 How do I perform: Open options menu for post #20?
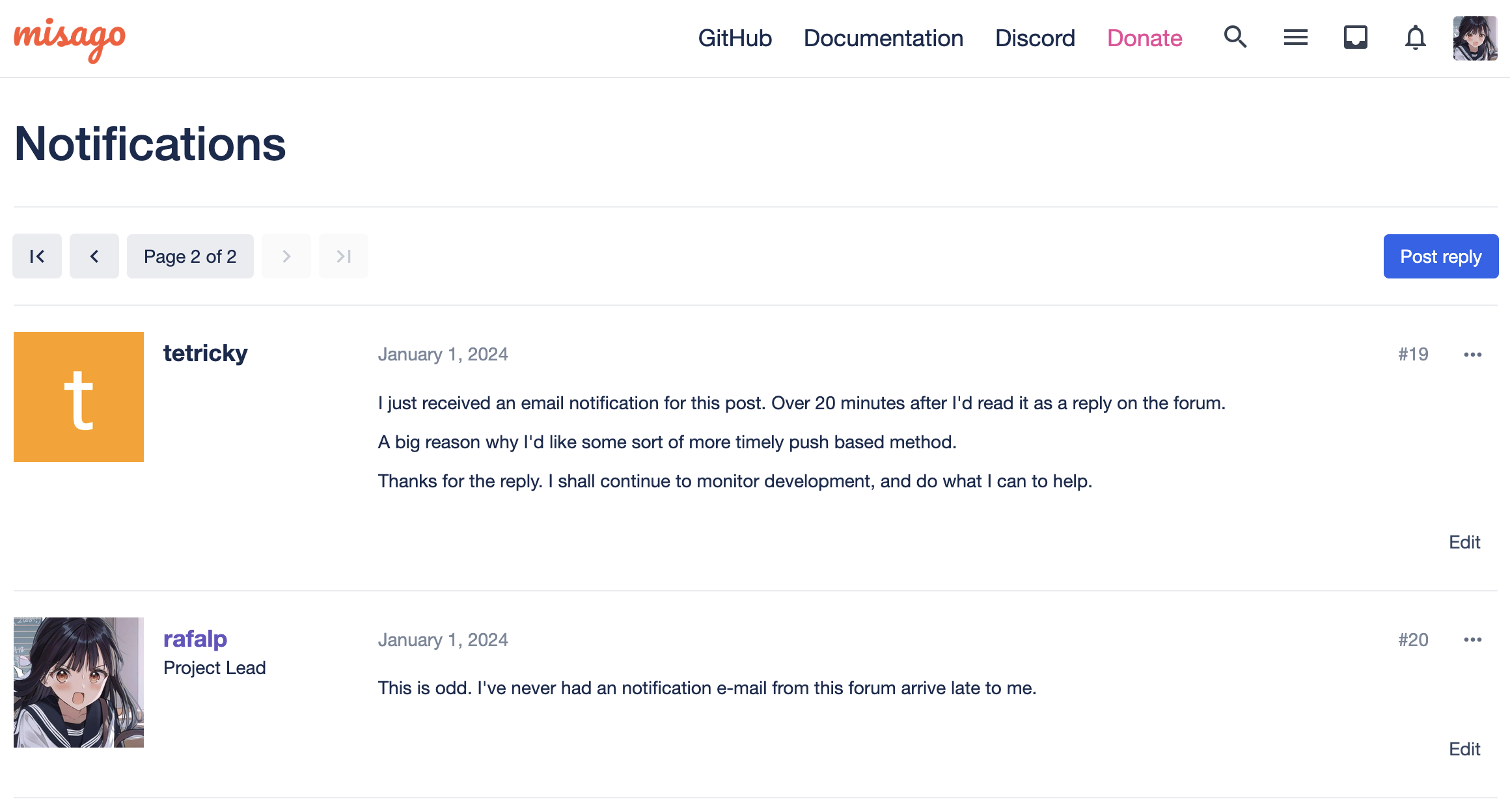point(1472,640)
